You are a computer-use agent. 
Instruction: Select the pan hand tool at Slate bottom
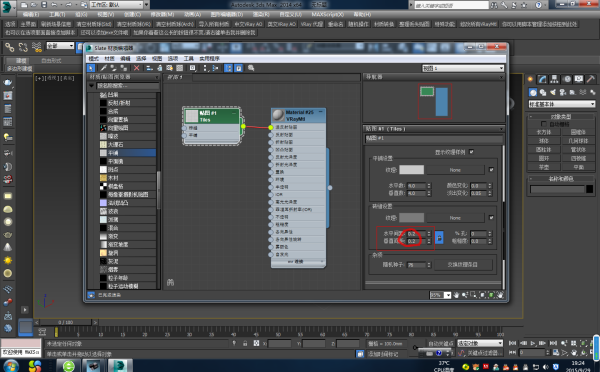click(456, 295)
